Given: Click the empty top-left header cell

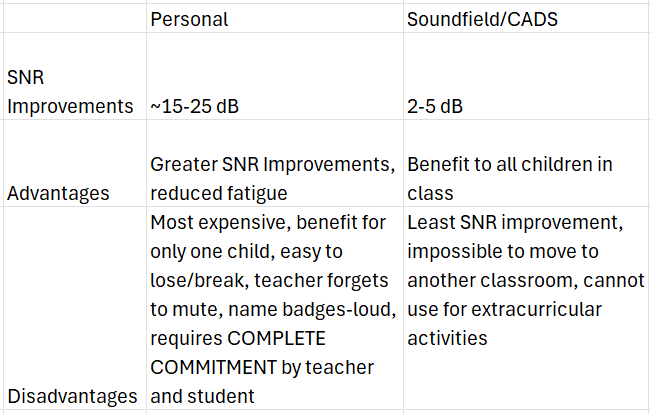Looking at the screenshot, I should coord(75,18).
